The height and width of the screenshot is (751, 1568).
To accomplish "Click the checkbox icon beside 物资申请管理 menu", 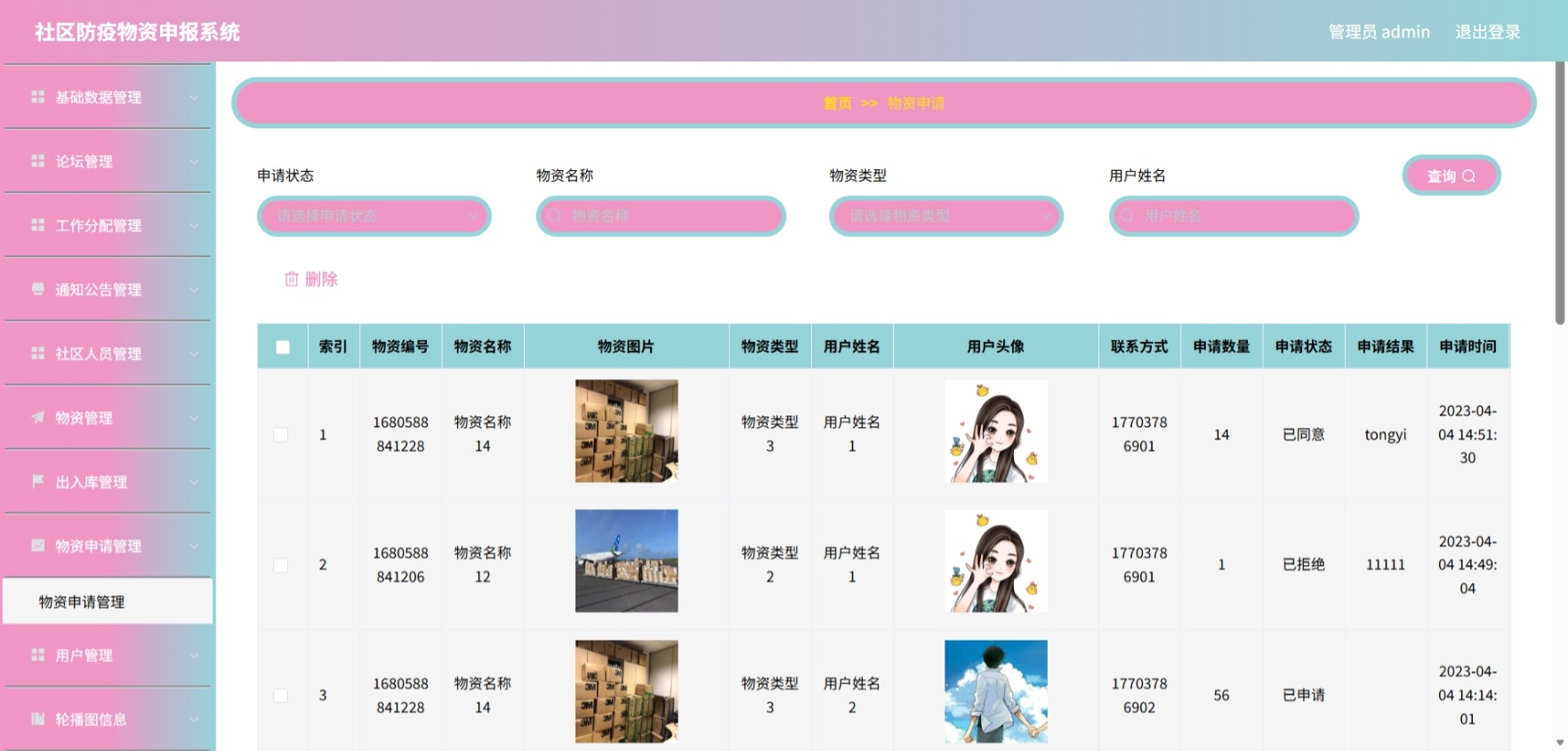I will [x=37, y=545].
